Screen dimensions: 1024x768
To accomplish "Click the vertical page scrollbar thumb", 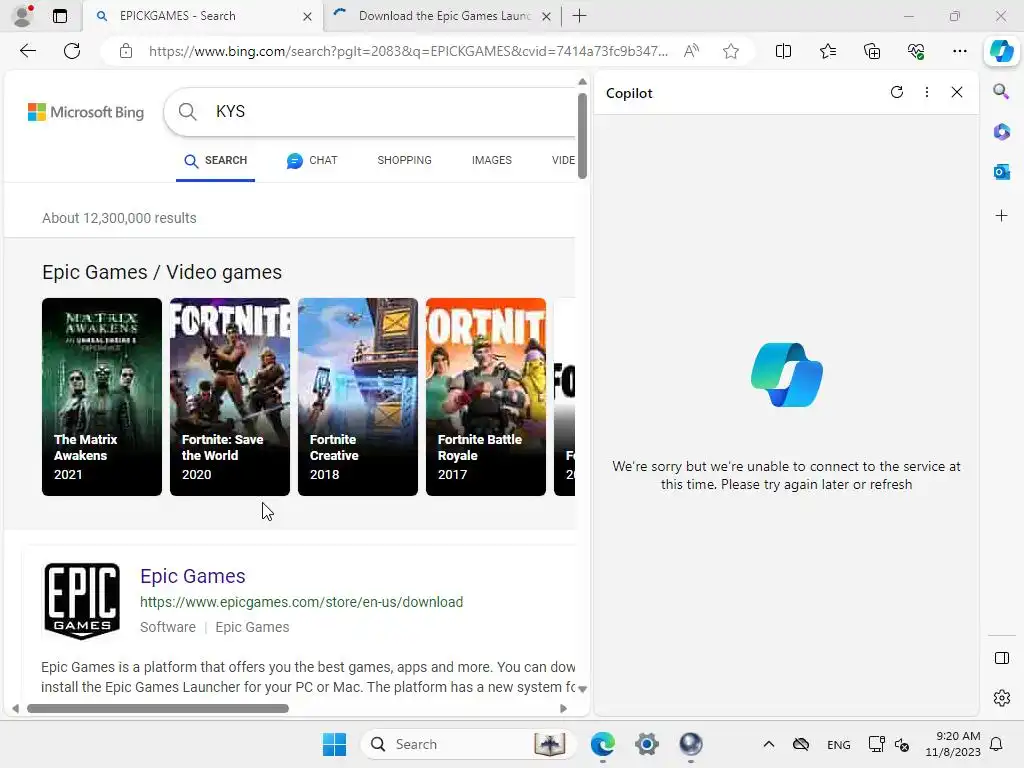I will [x=582, y=135].
